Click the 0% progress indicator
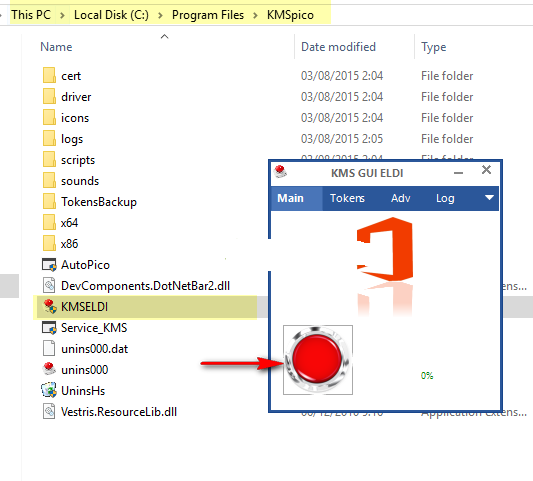 point(427,376)
